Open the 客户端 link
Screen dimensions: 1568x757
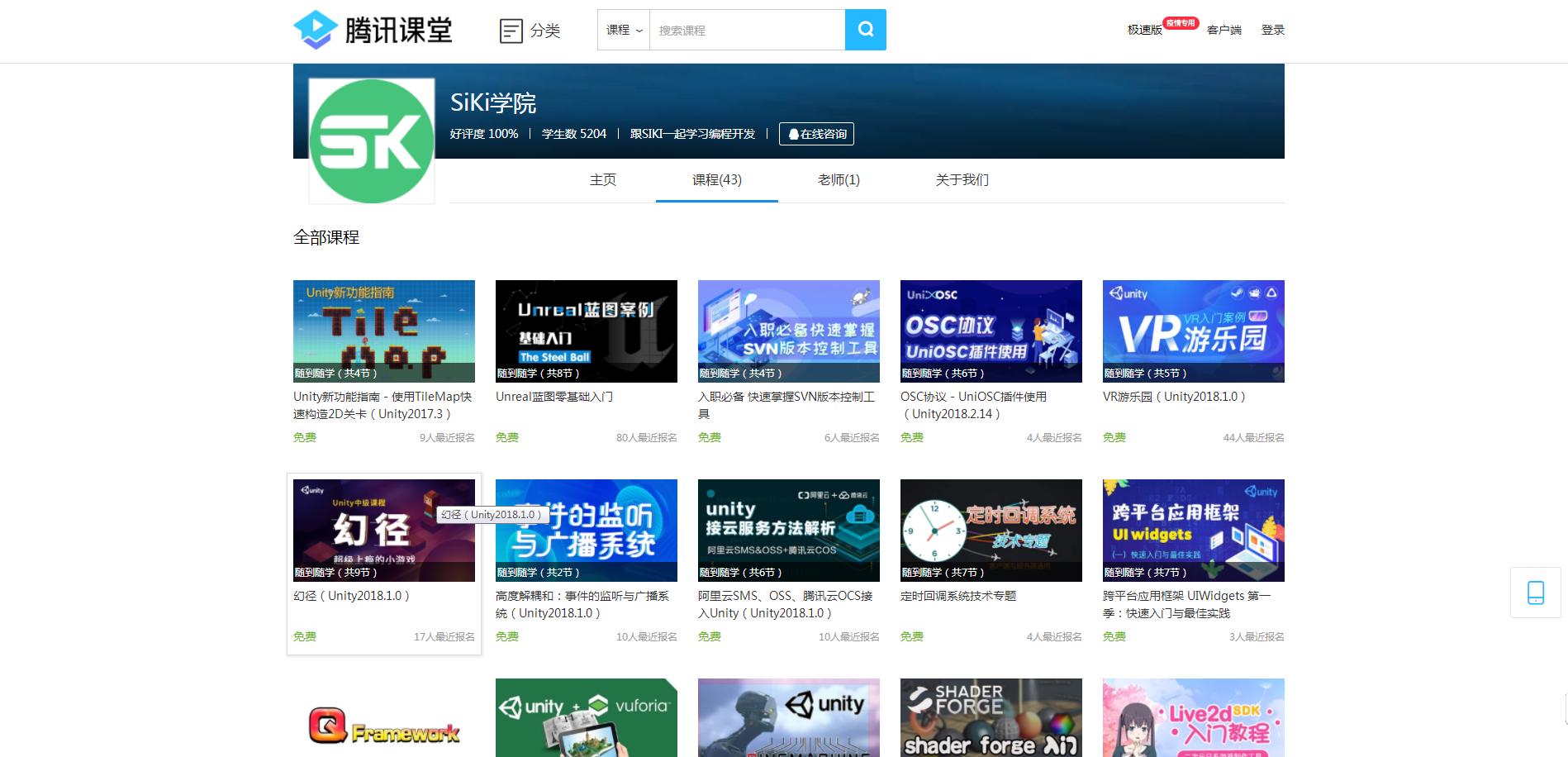1224,30
